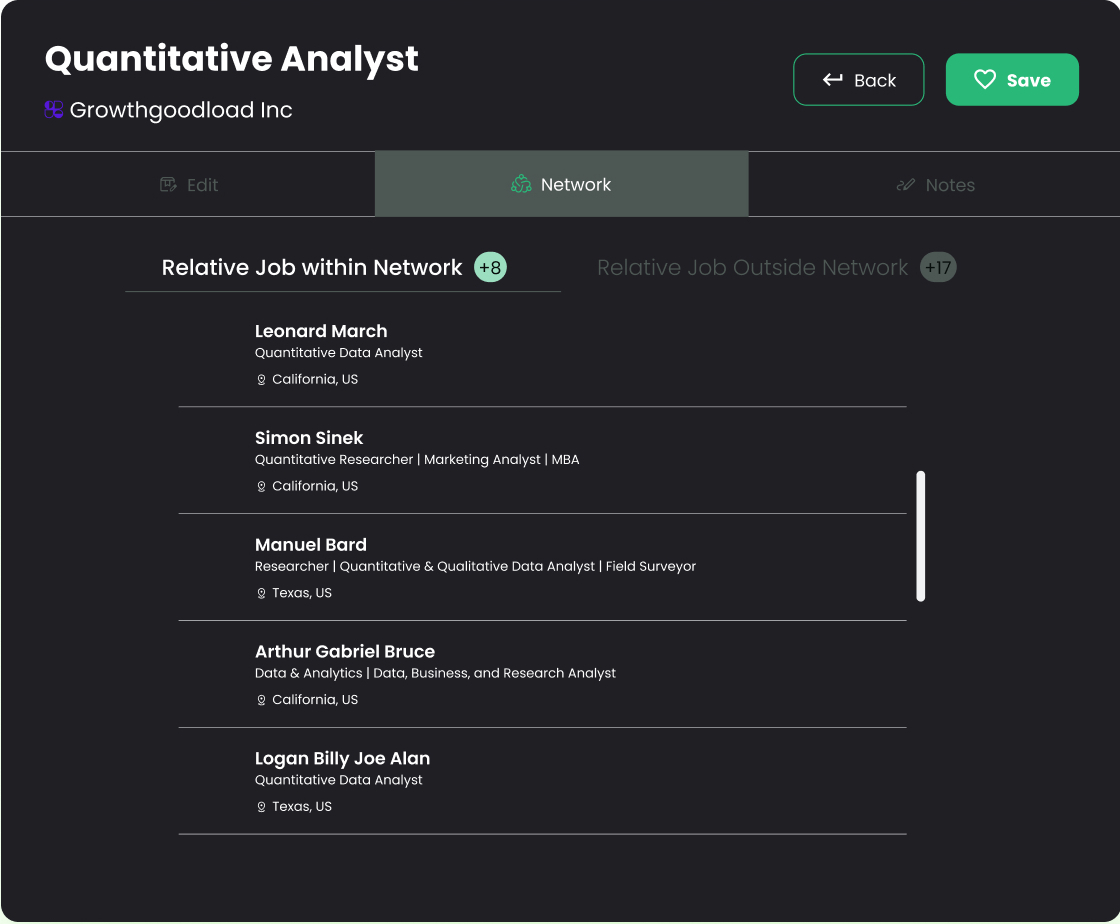Click the location pin next to Leonard March

261,379
